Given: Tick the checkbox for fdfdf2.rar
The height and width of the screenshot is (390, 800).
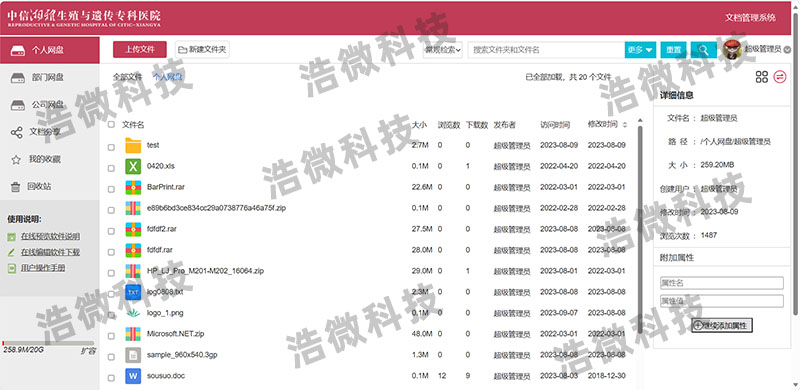Looking at the screenshot, I should 111,231.
